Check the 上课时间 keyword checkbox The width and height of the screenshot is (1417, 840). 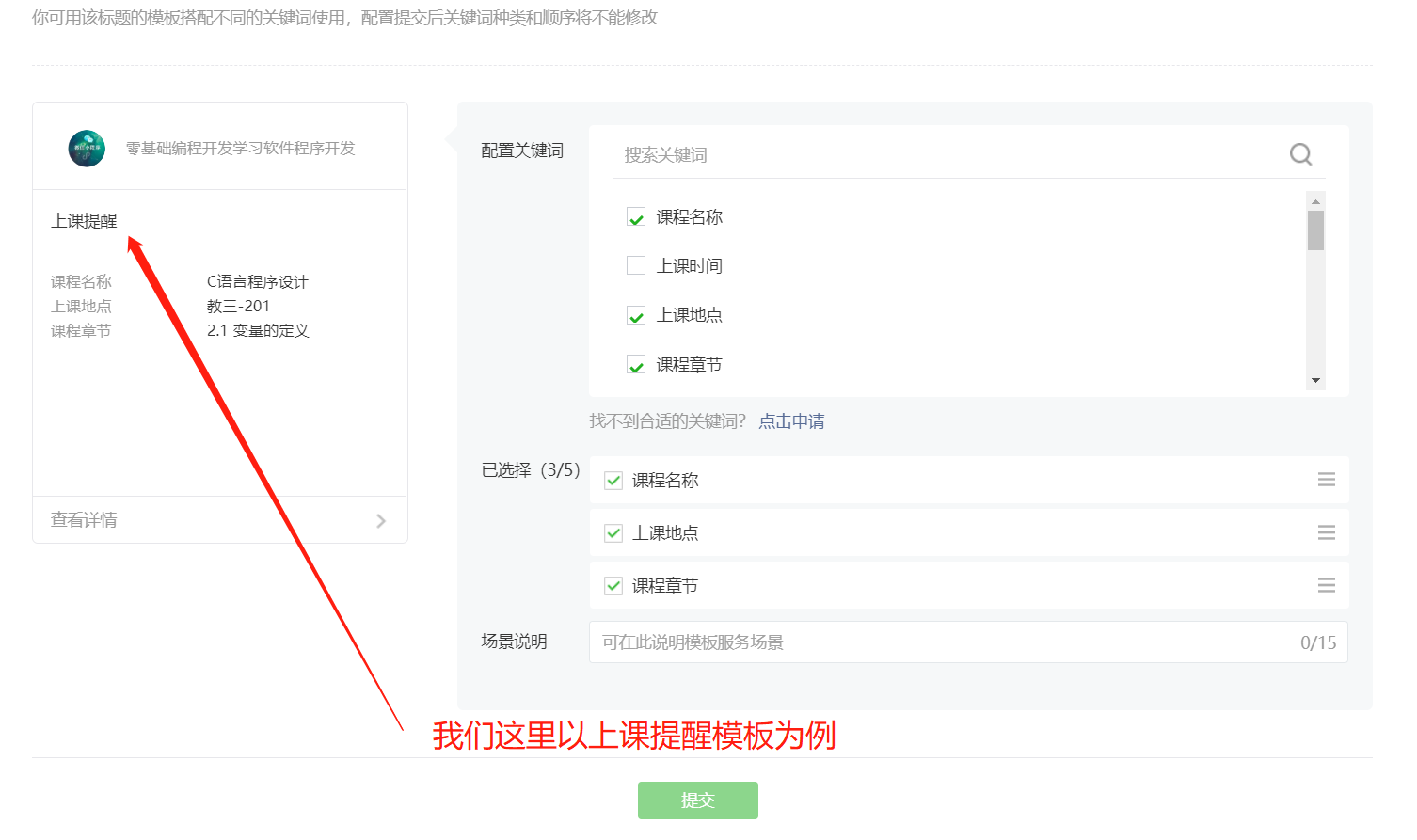click(x=636, y=266)
